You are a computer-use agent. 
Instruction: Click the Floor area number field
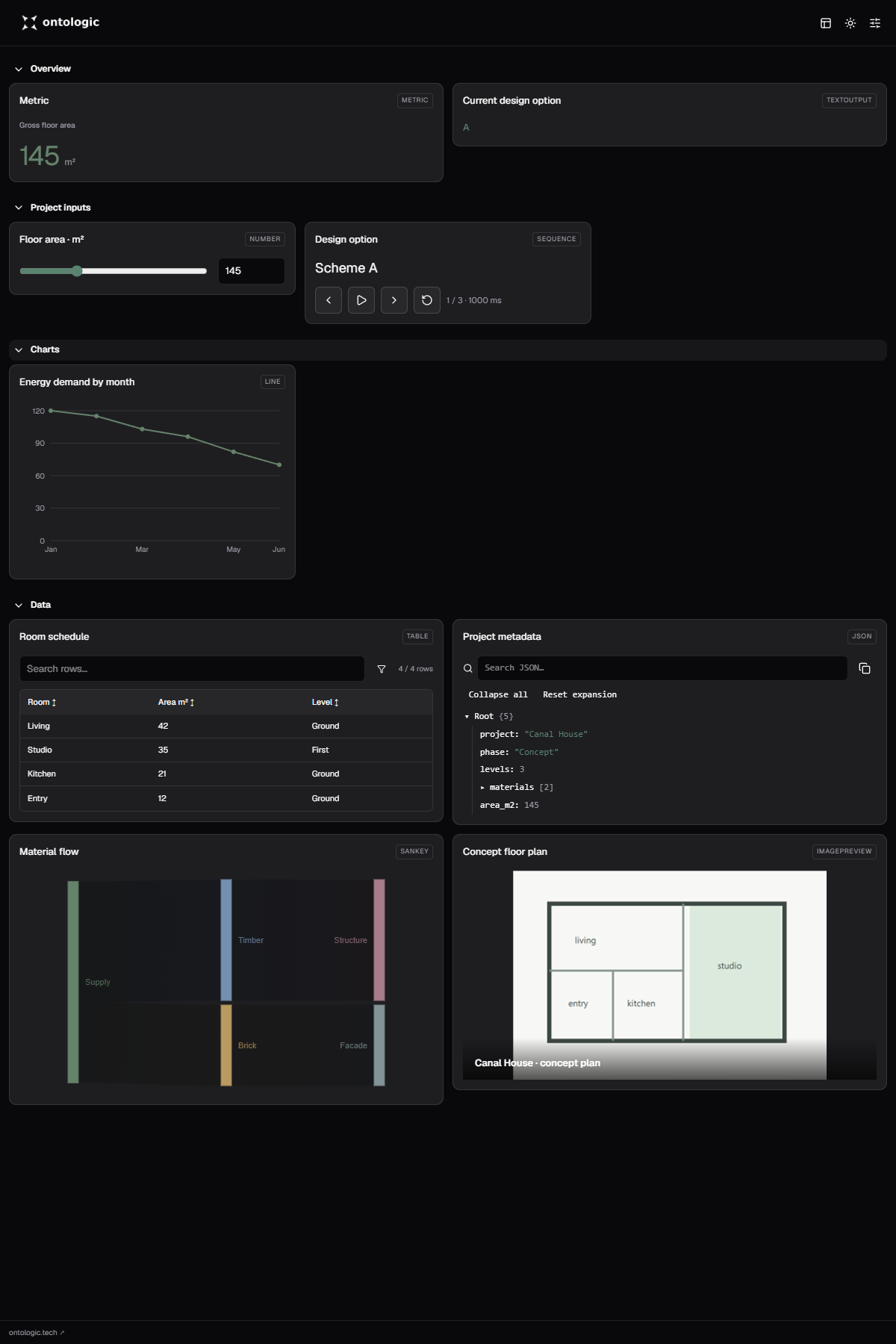(x=251, y=271)
